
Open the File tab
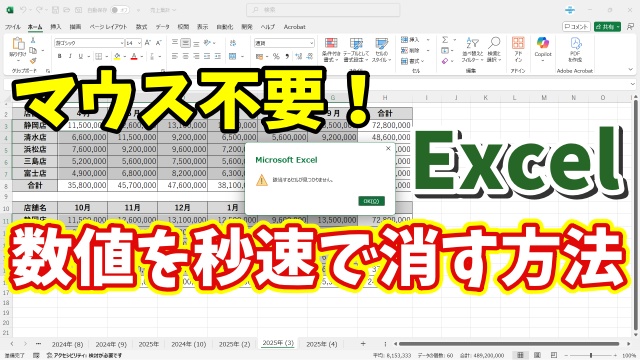13,27
